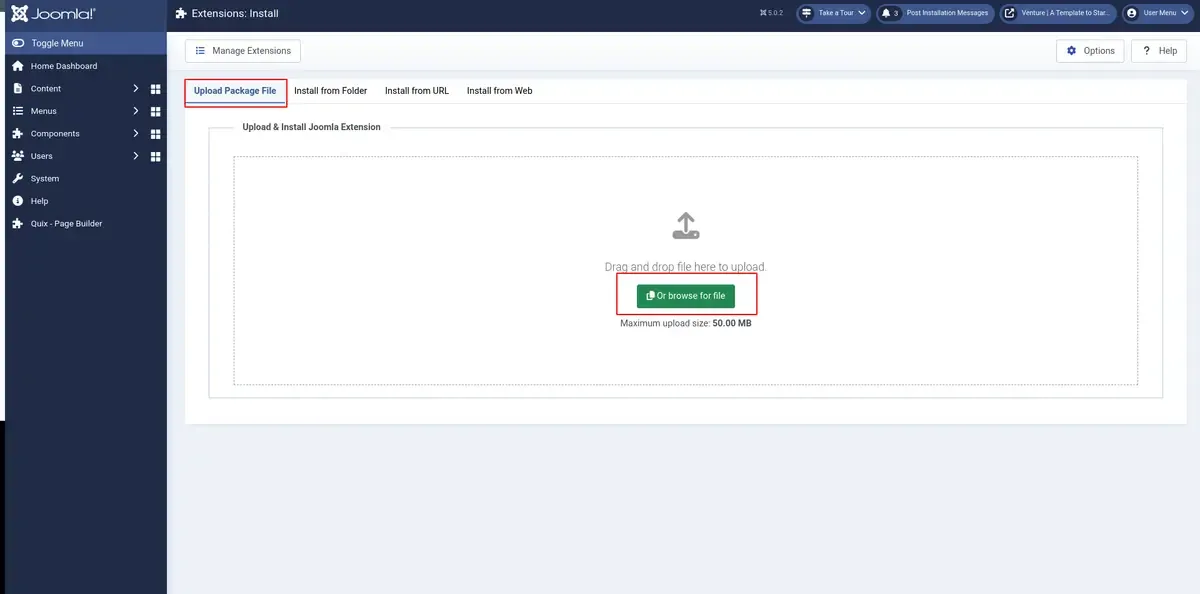Click the Maximum upload size text
Image resolution: width=1200 pixels, height=594 pixels.
click(686, 324)
